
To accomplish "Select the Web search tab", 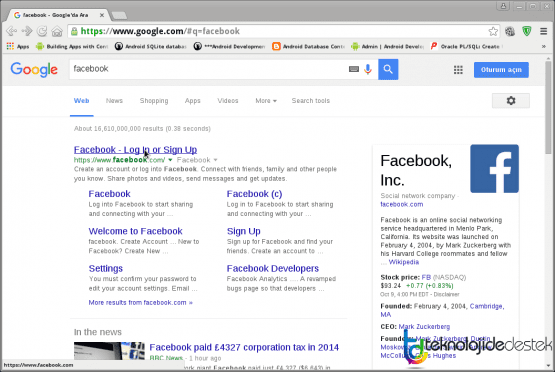I will pyautogui.click(x=81, y=101).
